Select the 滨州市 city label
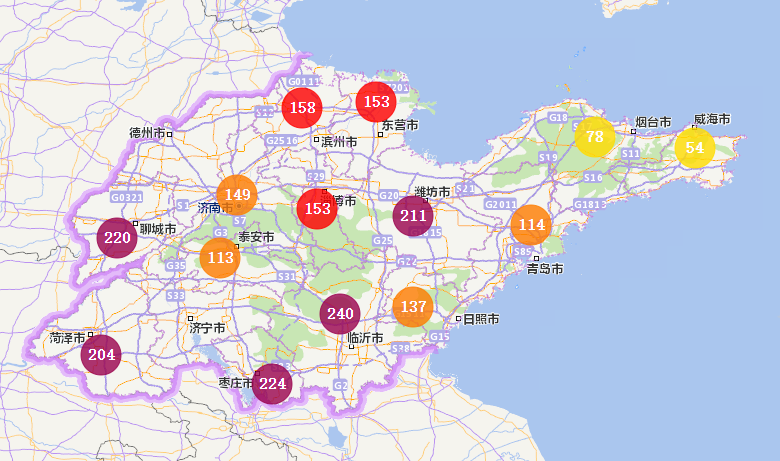The width and height of the screenshot is (780, 461). 340,142
